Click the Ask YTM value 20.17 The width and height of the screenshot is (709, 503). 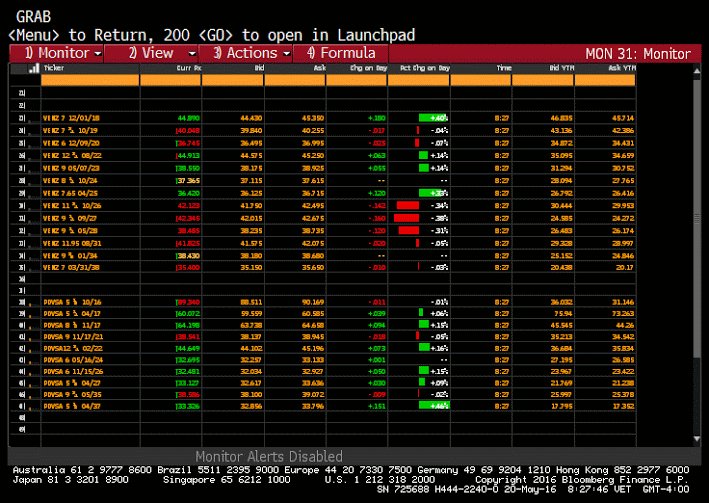point(625,267)
